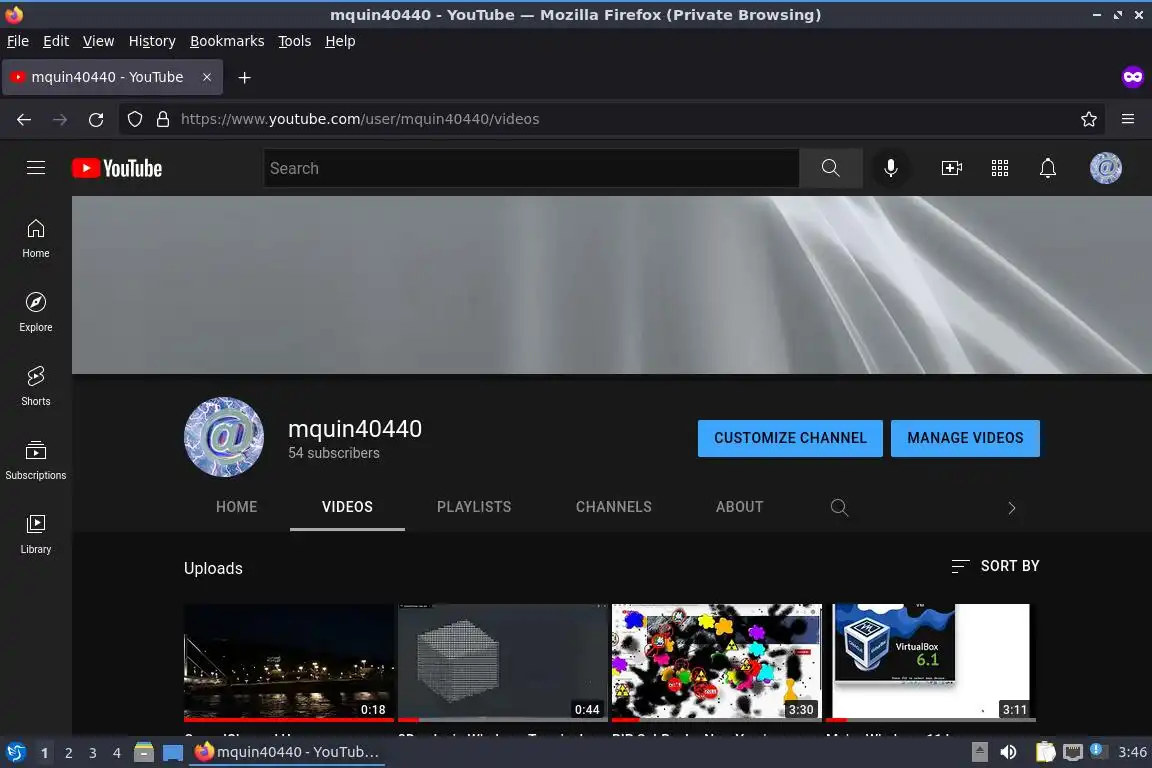Switch to virtual desktop 2
Screen dimensions: 1152x768
pos(68,753)
